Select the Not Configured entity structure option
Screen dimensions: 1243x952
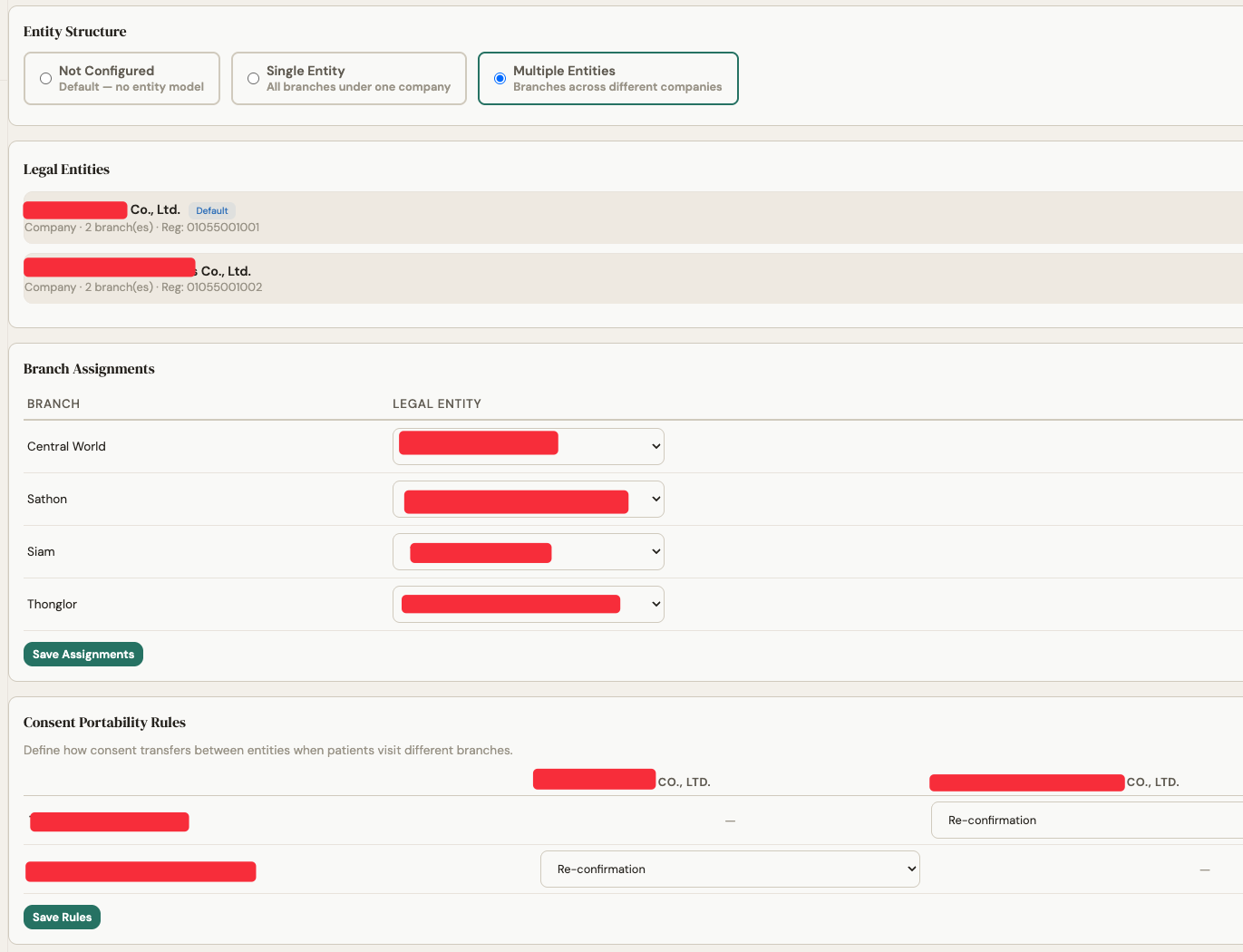(45, 78)
